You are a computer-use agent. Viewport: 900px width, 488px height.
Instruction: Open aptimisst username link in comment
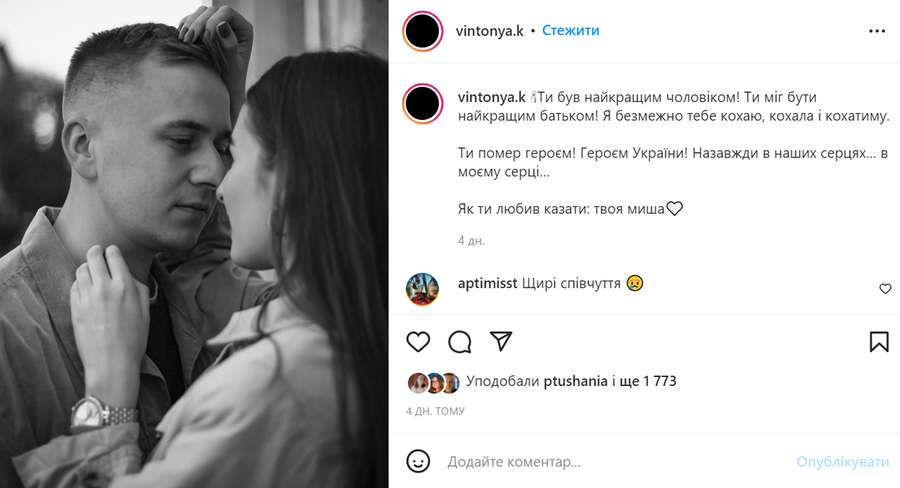click(487, 284)
